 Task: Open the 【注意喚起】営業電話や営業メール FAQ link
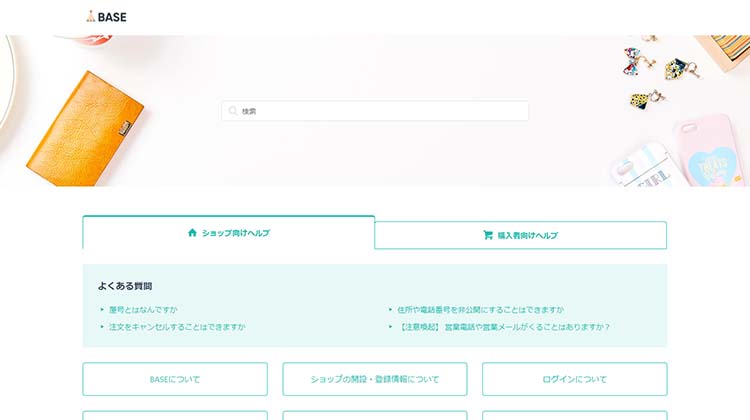point(504,327)
